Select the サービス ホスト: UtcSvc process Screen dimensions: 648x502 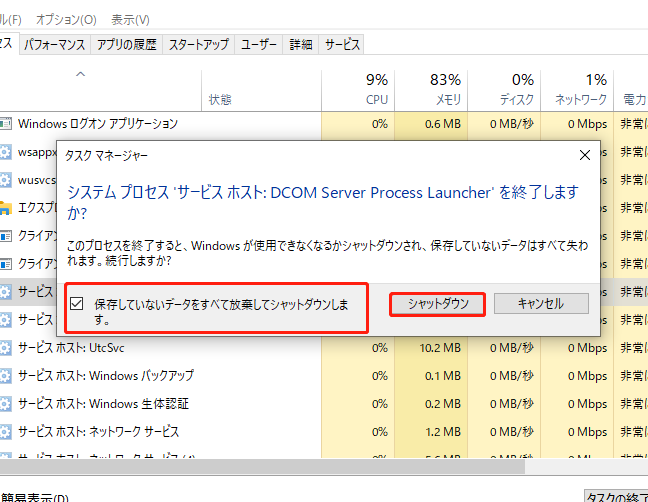coord(324,348)
